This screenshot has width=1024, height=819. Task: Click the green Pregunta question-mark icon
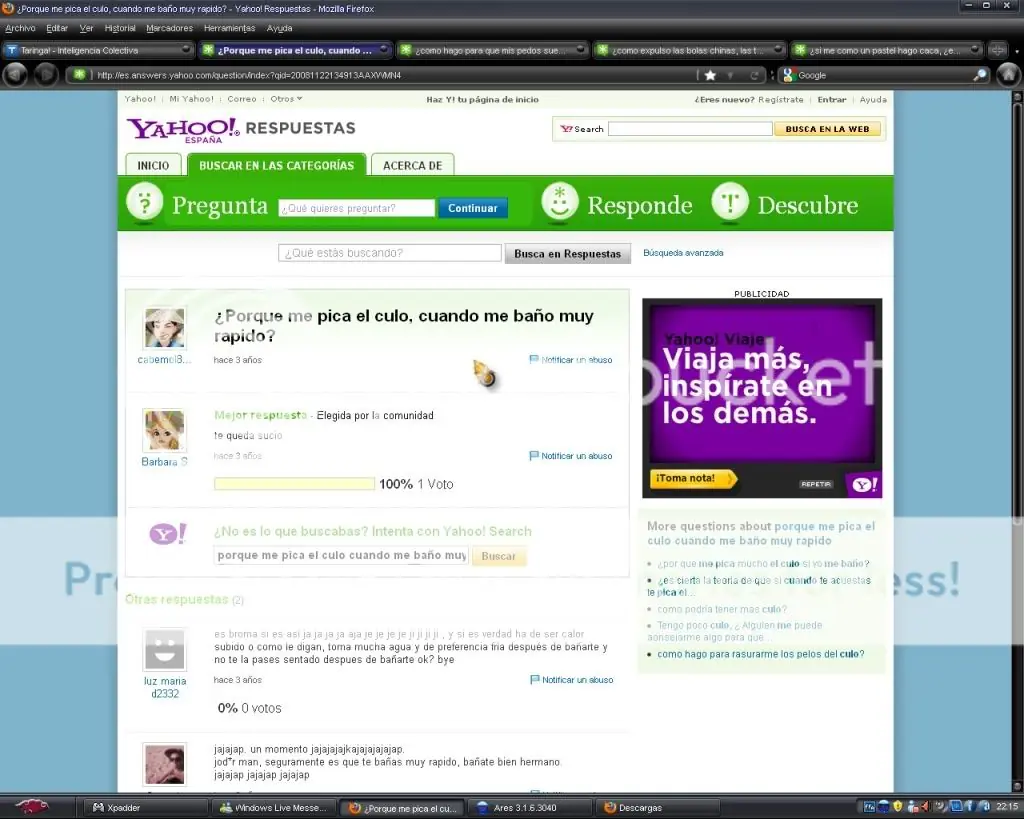click(144, 202)
